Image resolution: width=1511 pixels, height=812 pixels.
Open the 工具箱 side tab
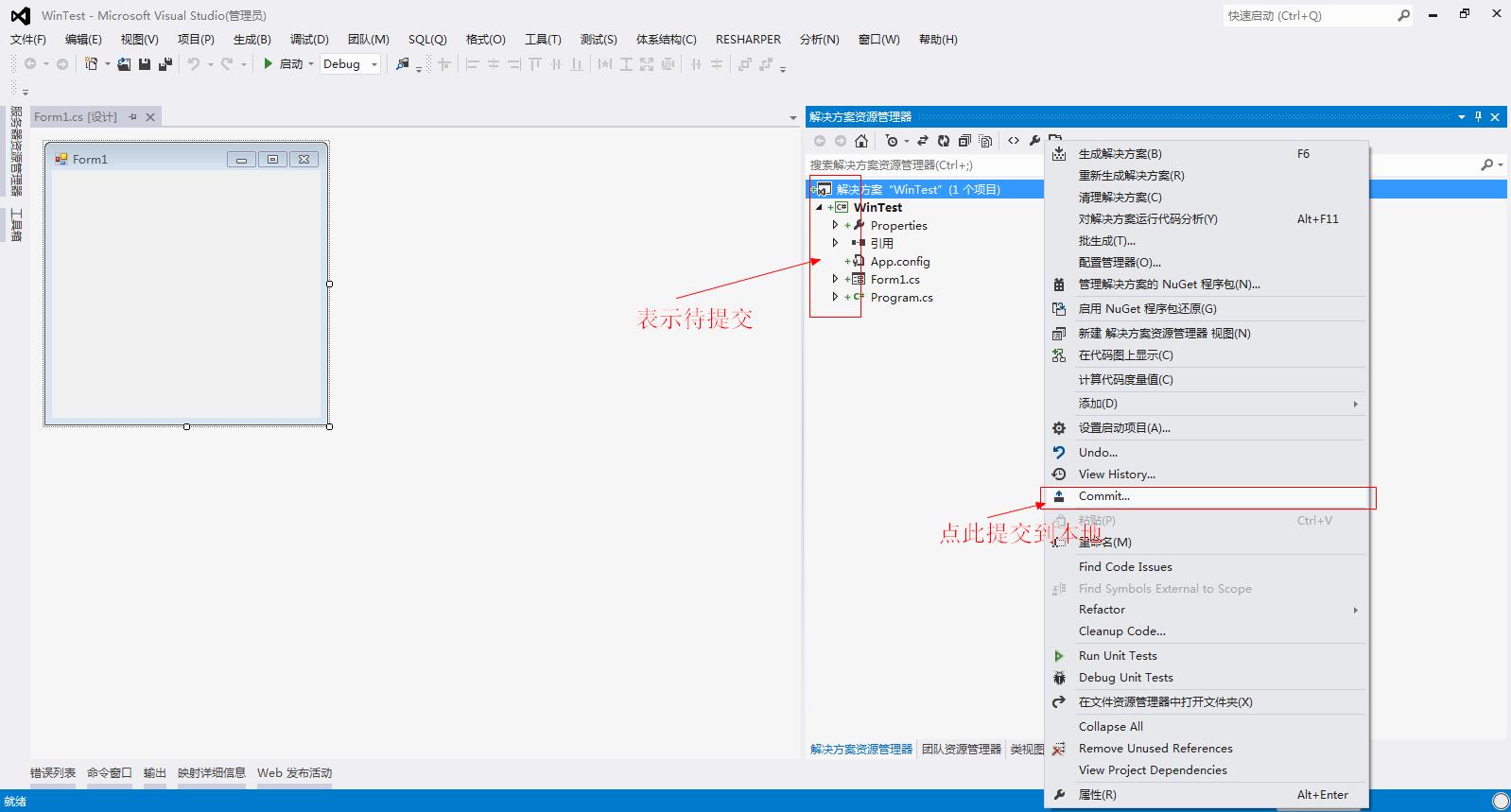pyautogui.click(x=15, y=225)
